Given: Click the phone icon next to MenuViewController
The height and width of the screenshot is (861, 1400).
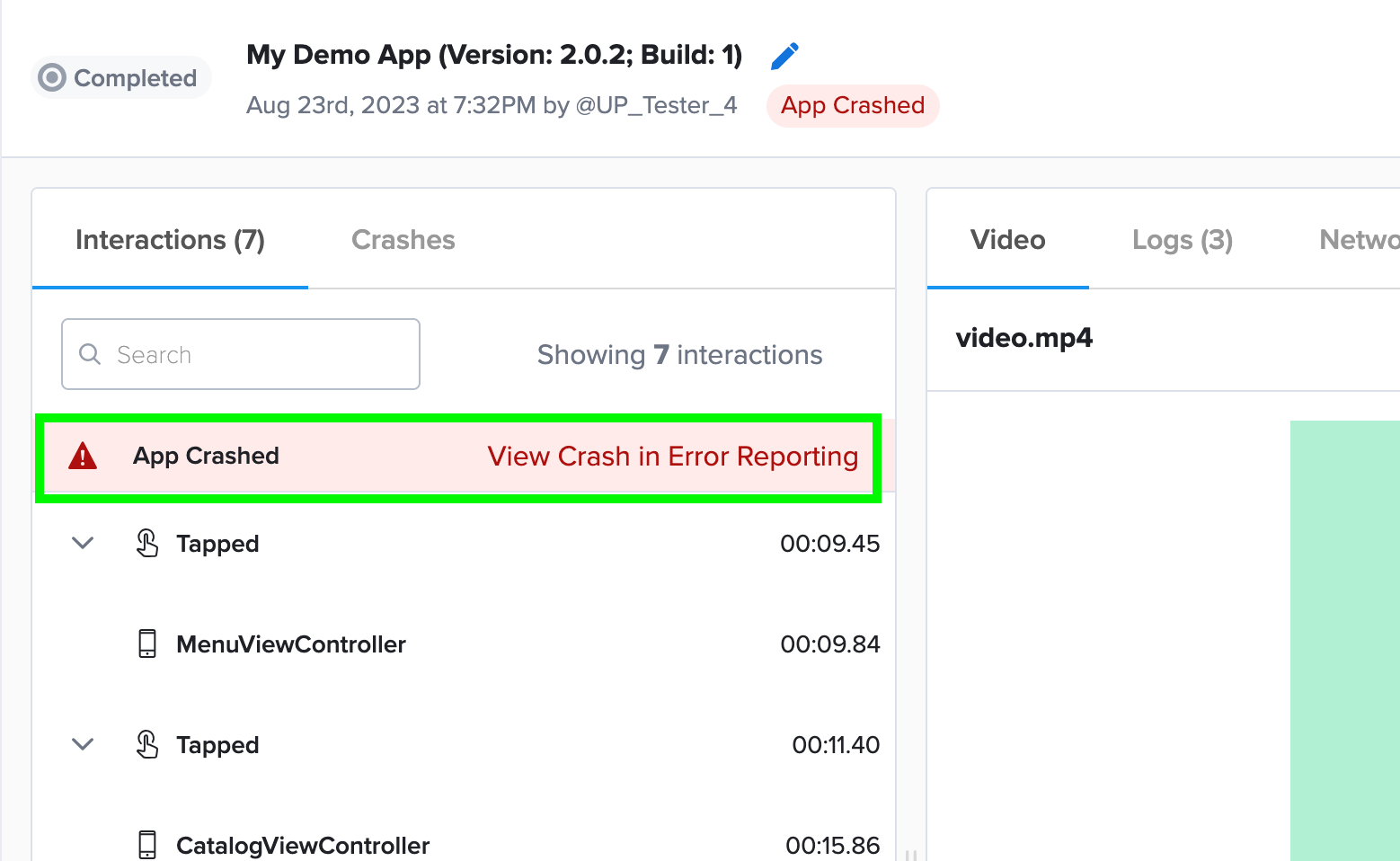Looking at the screenshot, I should pos(146,644).
